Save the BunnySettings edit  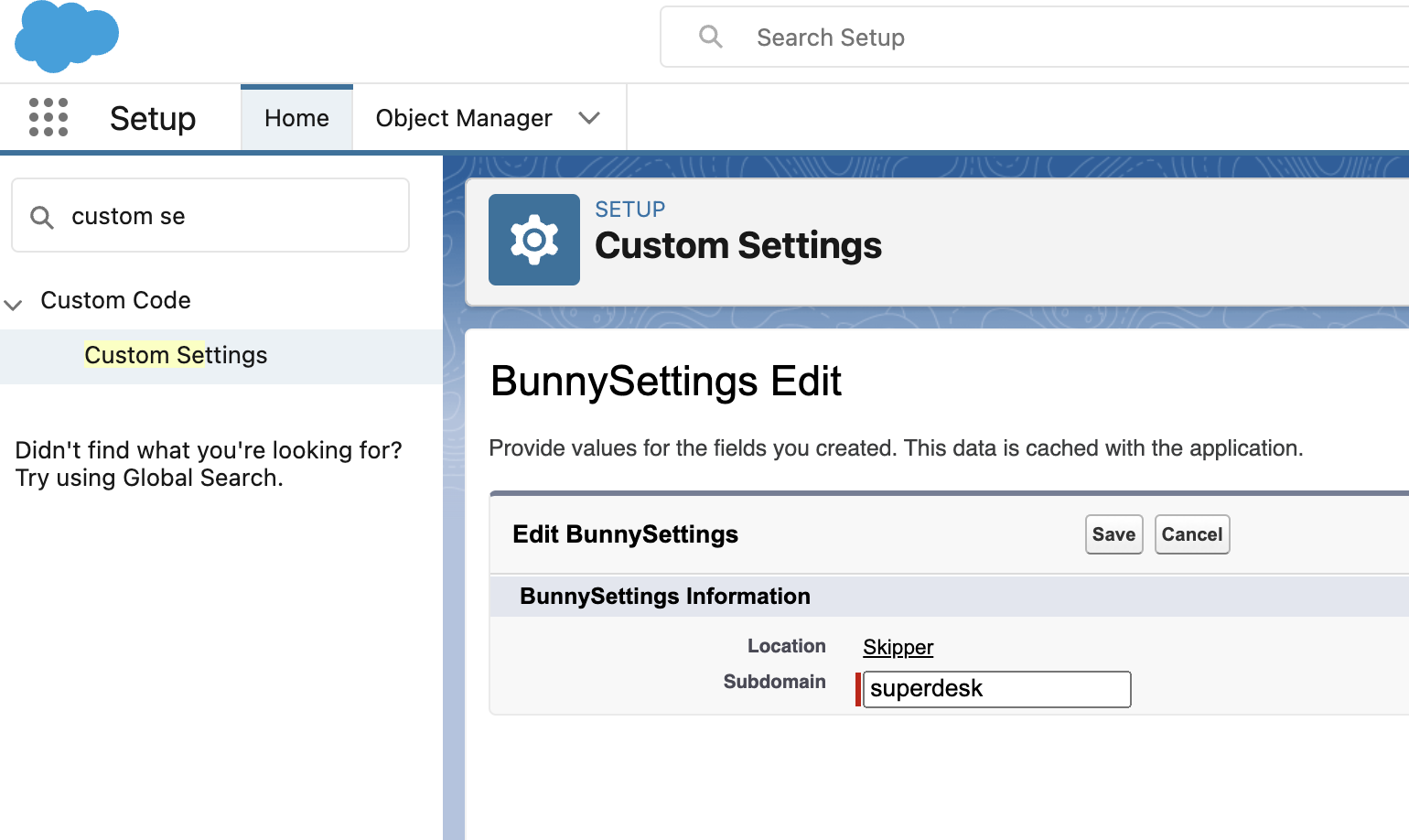click(1113, 534)
